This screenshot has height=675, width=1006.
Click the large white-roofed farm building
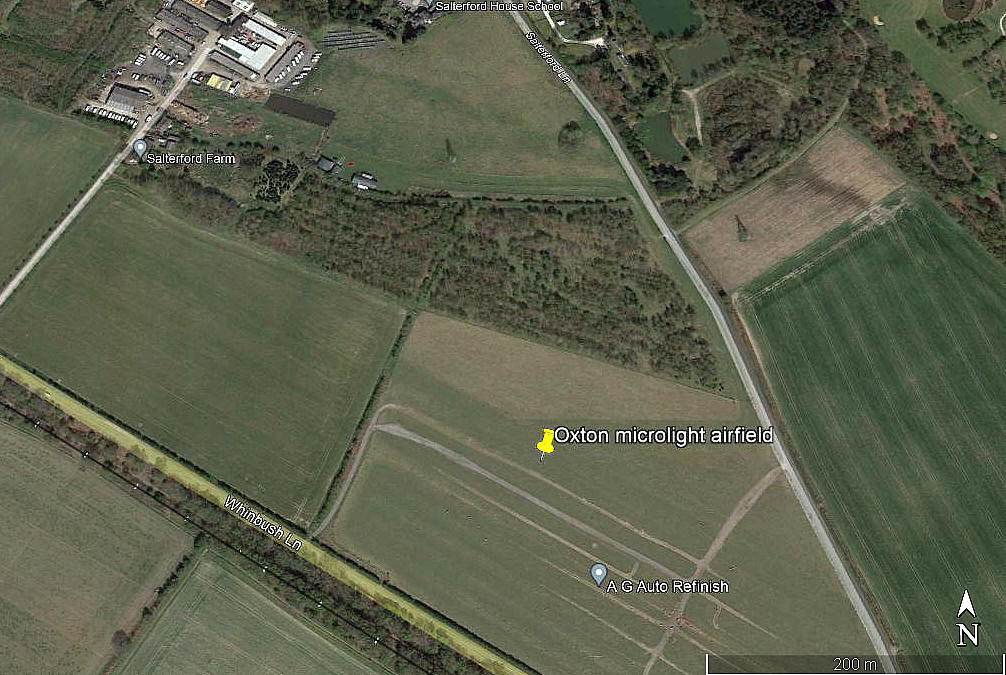point(248,53)
